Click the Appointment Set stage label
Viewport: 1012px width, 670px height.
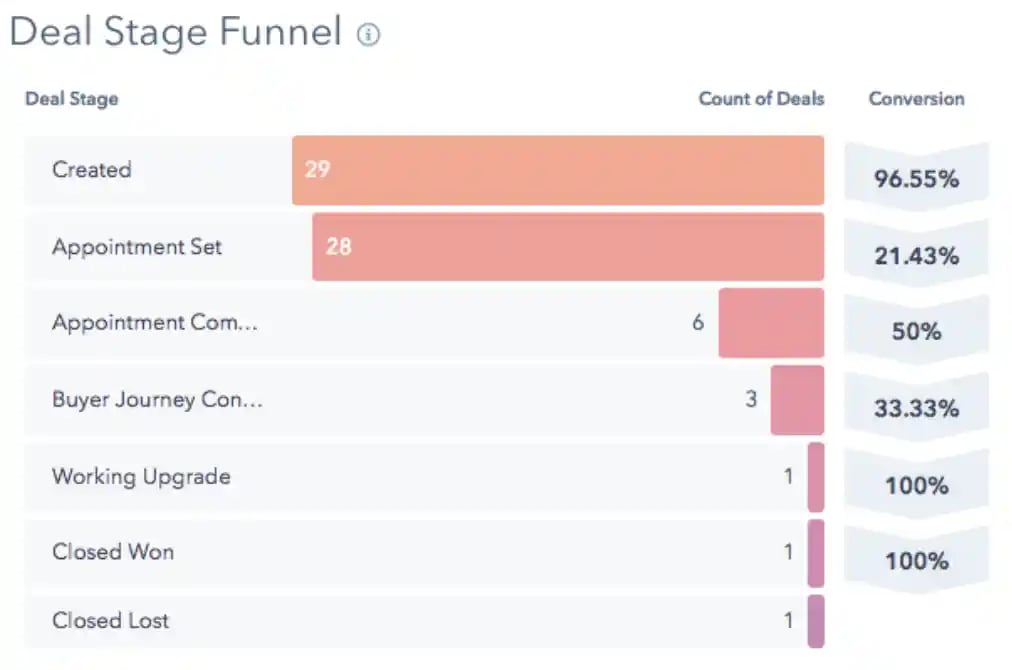136,247
